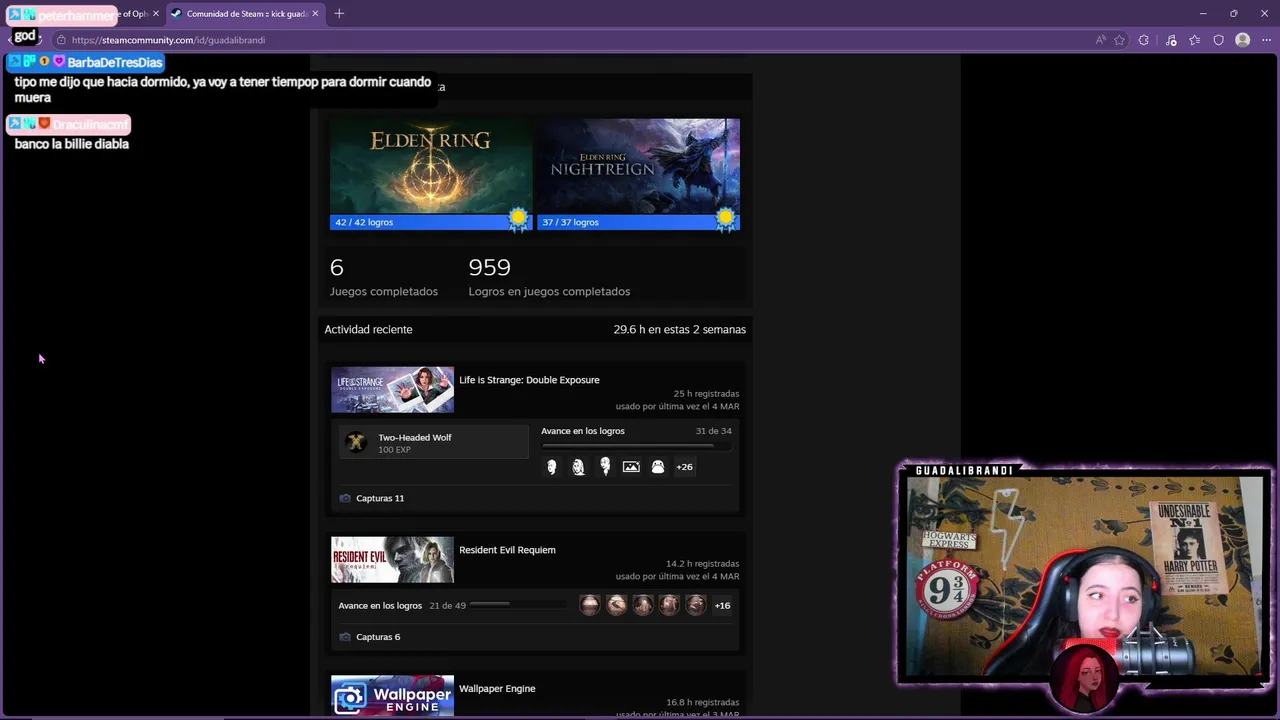The image size is (1280, 720).
Task: Click the perfect-game badge on Nightreign
Action: pos(725,219)
